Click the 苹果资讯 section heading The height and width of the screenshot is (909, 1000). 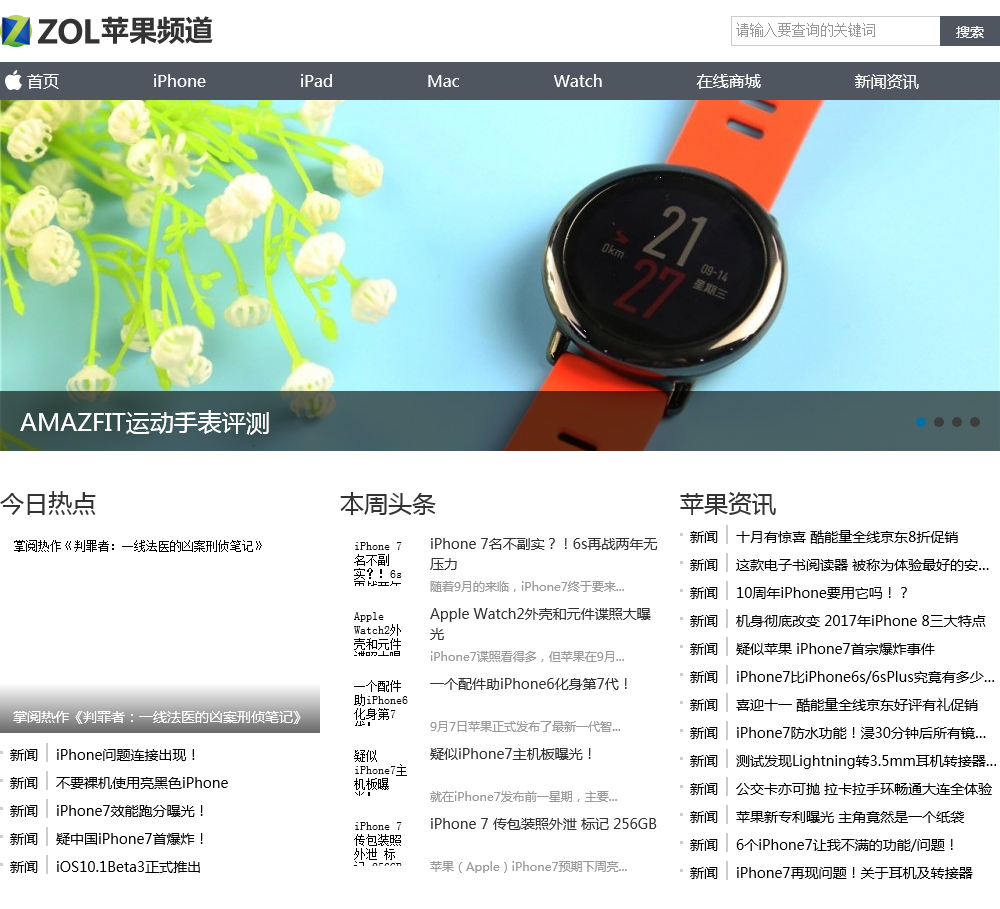coord(728,505)
